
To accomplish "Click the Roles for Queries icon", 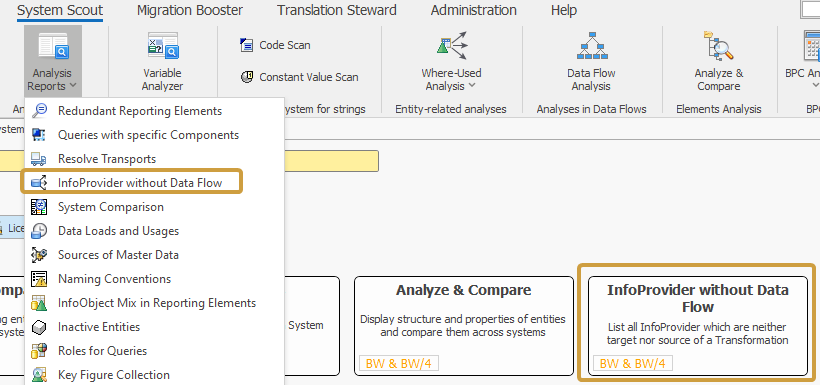I will [x=39, y=351].
